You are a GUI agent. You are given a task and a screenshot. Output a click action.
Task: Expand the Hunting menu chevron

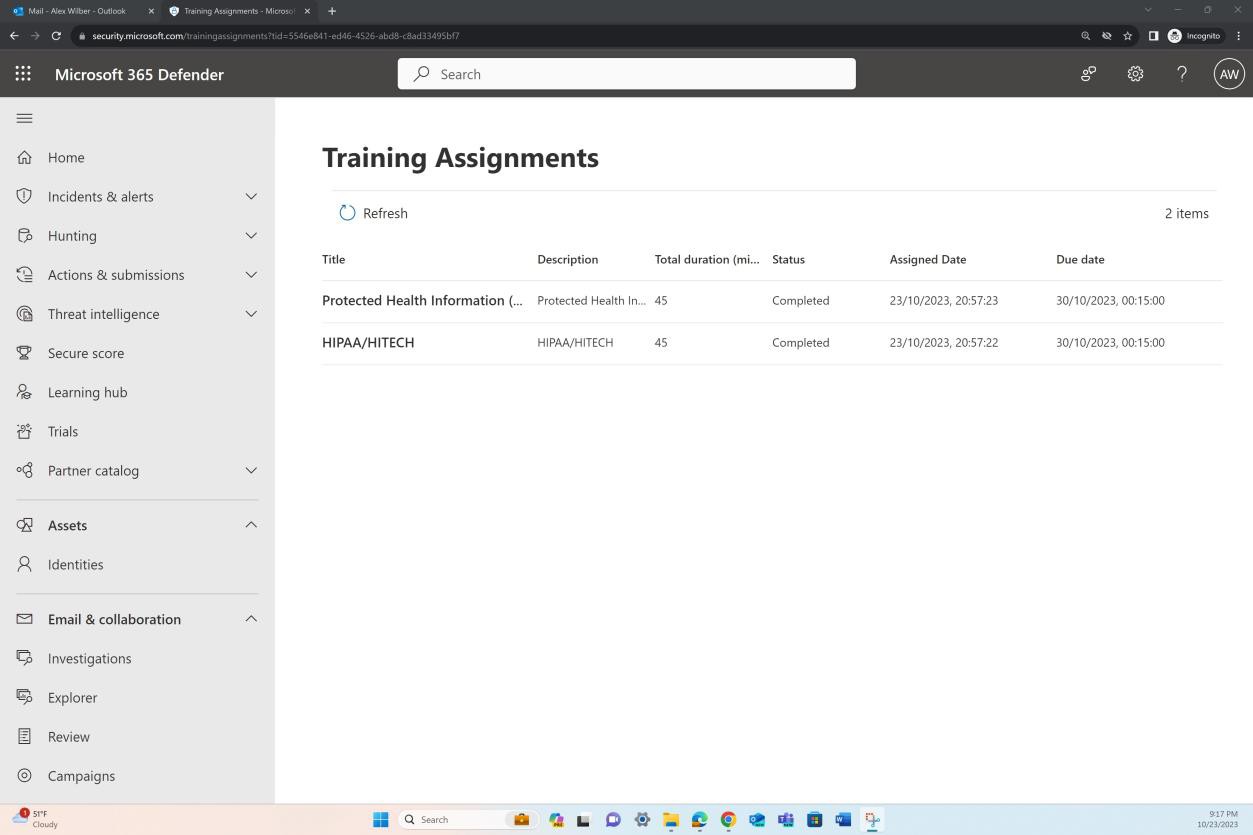251,235
